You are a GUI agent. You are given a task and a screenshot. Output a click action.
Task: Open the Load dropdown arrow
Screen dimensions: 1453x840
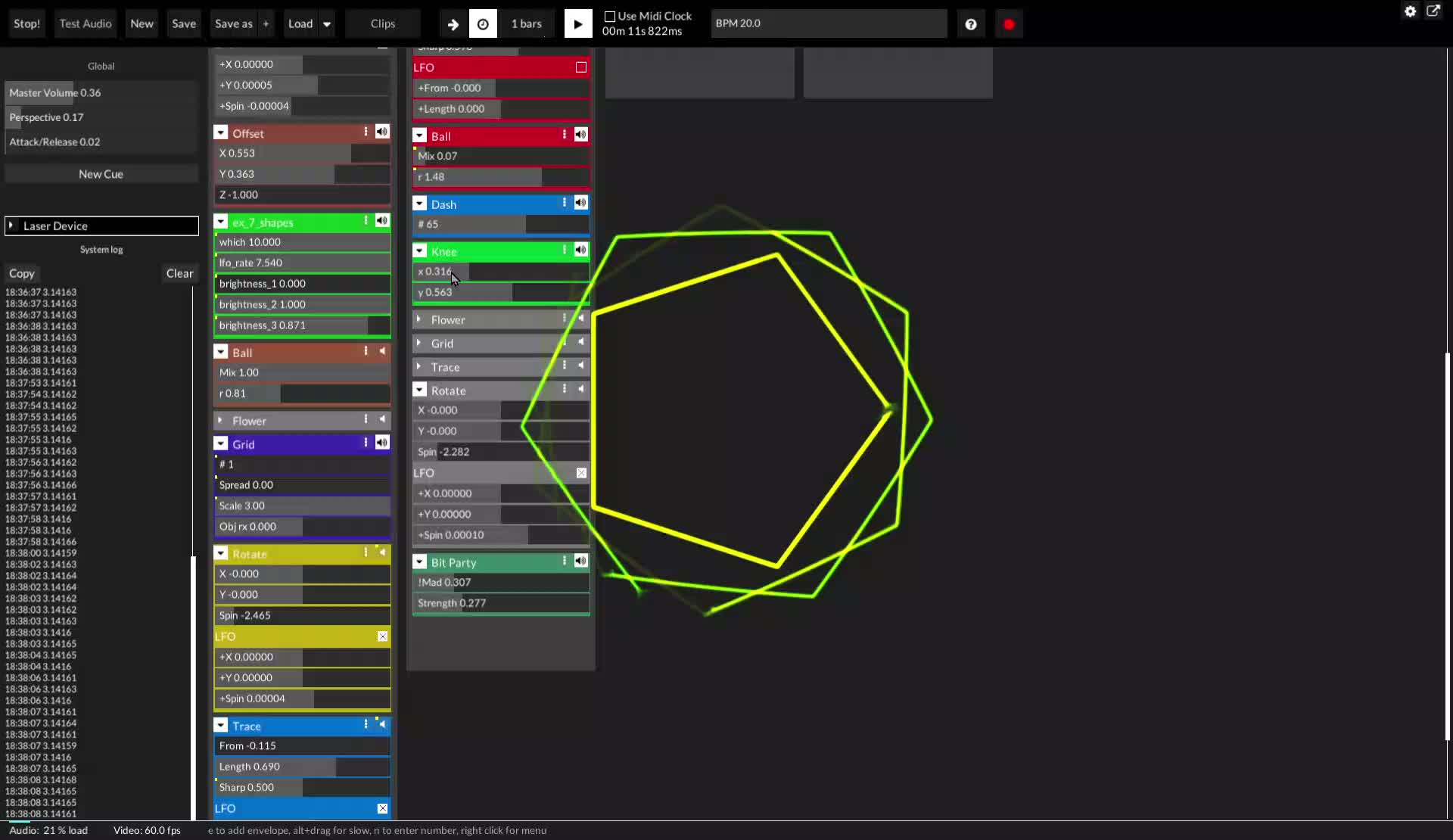click(327, 24)
